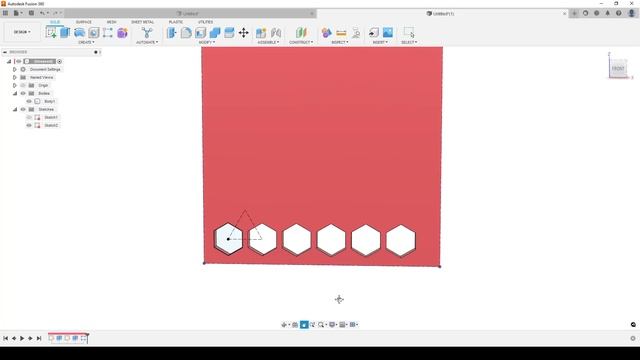Toggle visibility of Origin folder
Image resolution: width=640 pixels, height=360 pixels.
(x=23, y=85)
